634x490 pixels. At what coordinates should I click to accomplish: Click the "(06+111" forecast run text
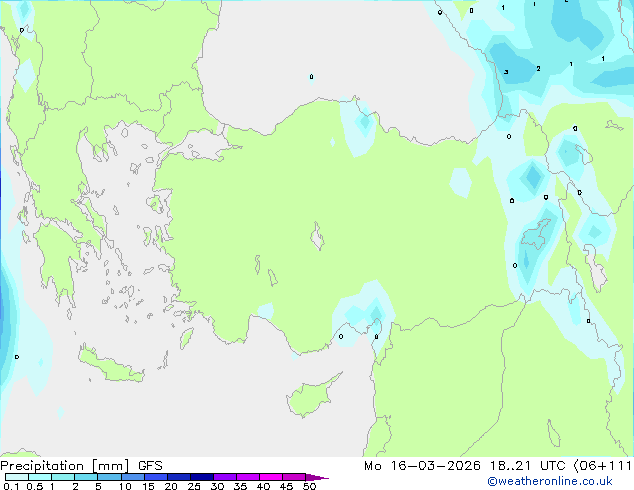click(x=603, y=466)
